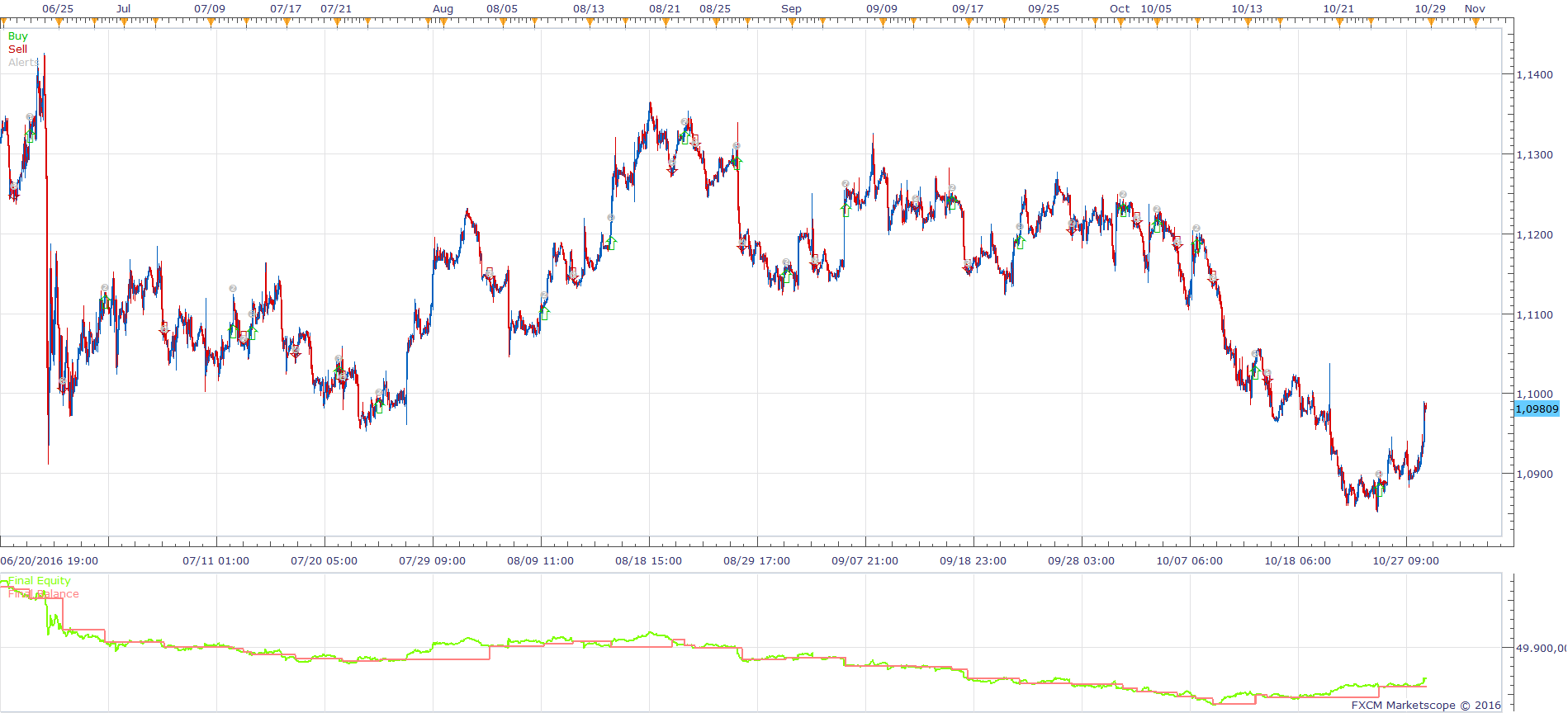Select the 08/29 17:00 time label
This screenshot has width=1568, height=713.
pyautogui.click(x=756, y=561)
